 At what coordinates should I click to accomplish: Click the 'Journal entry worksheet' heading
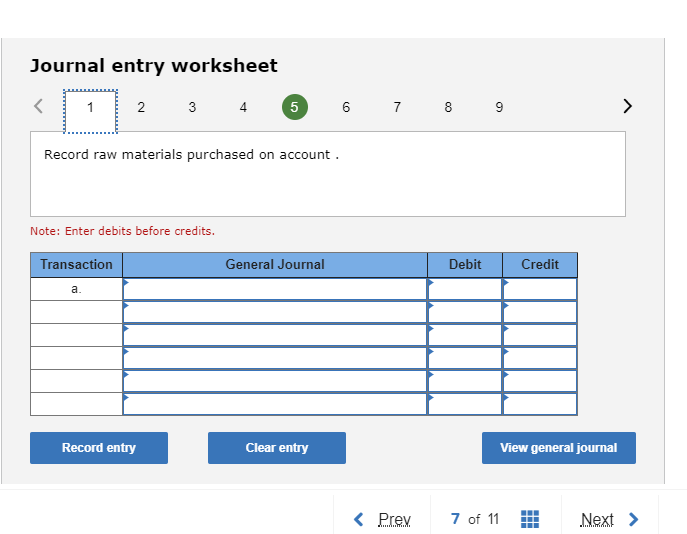click(154, 66)
